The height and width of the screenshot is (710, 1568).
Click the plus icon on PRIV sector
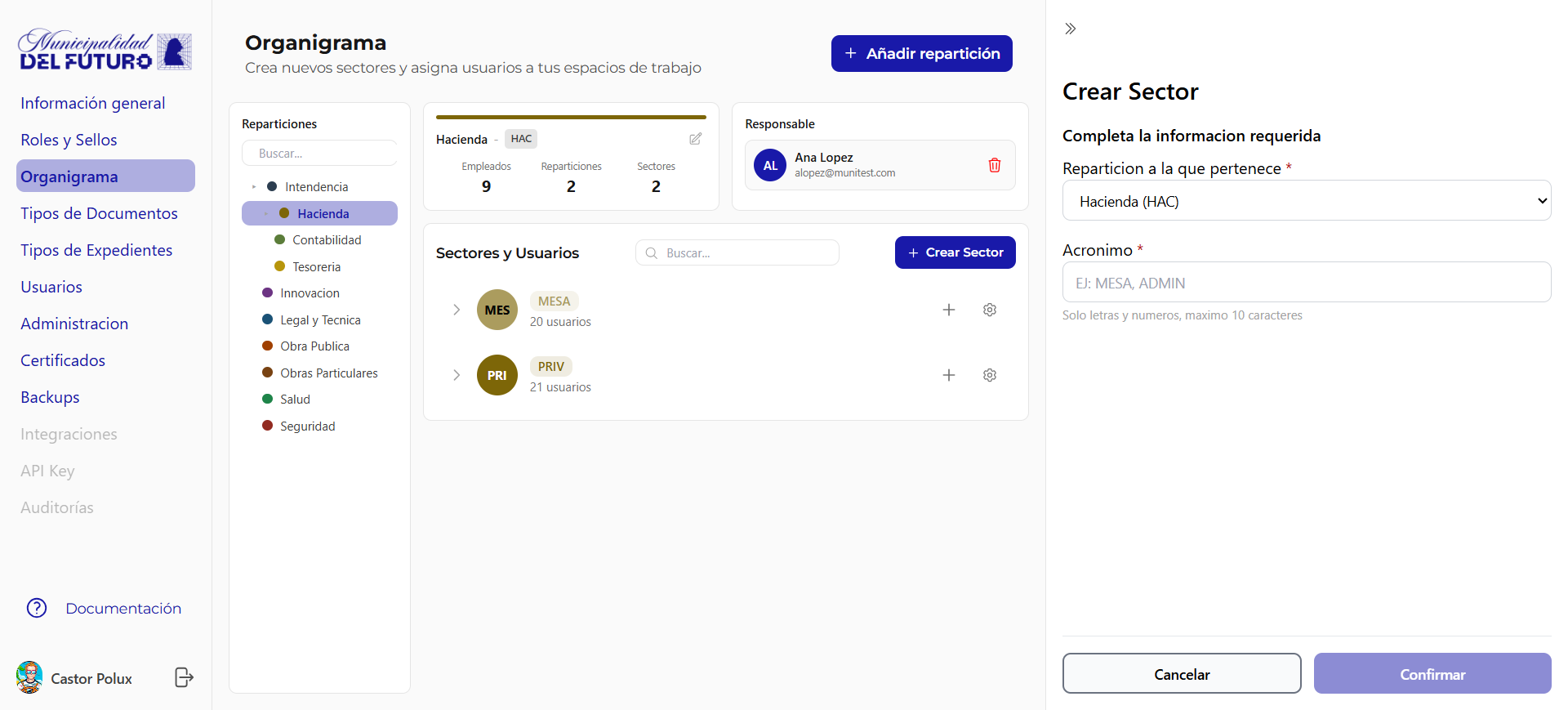click(x=948, y=375)
